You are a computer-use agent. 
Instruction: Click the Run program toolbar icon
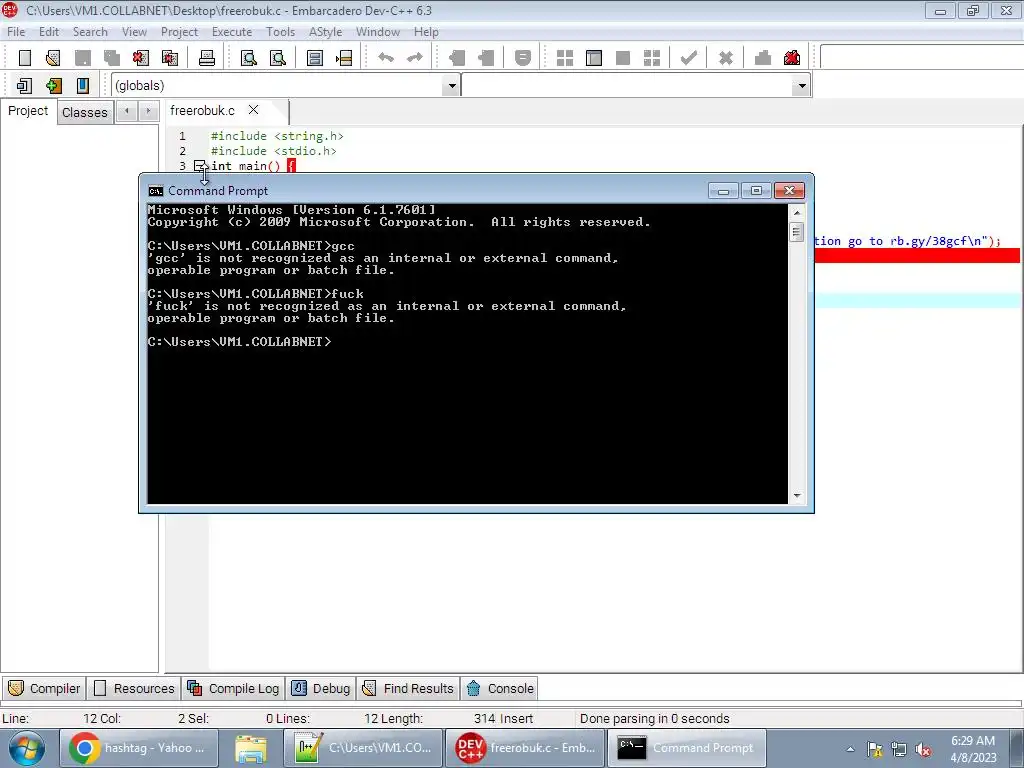point(594,58)
